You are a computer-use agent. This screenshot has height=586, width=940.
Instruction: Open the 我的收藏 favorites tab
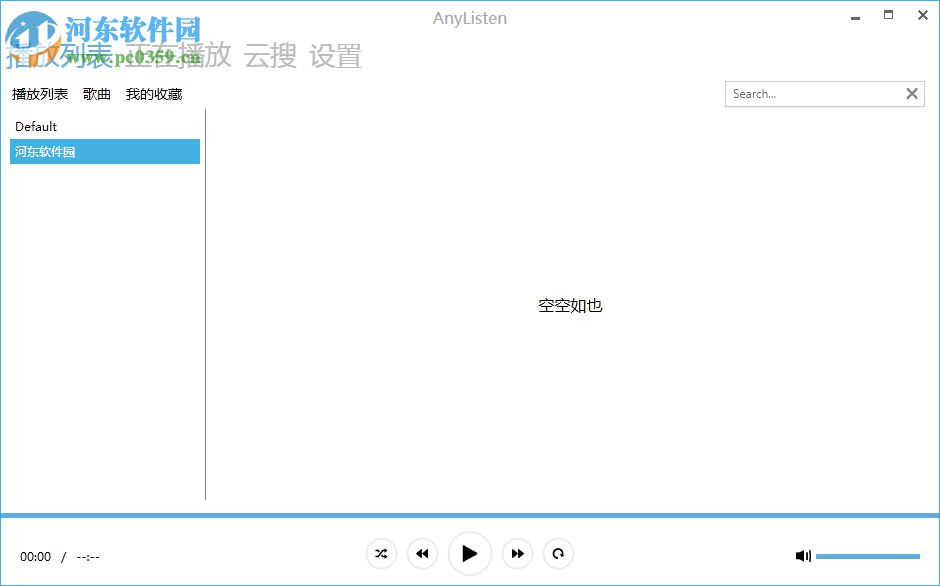[153, 93]
